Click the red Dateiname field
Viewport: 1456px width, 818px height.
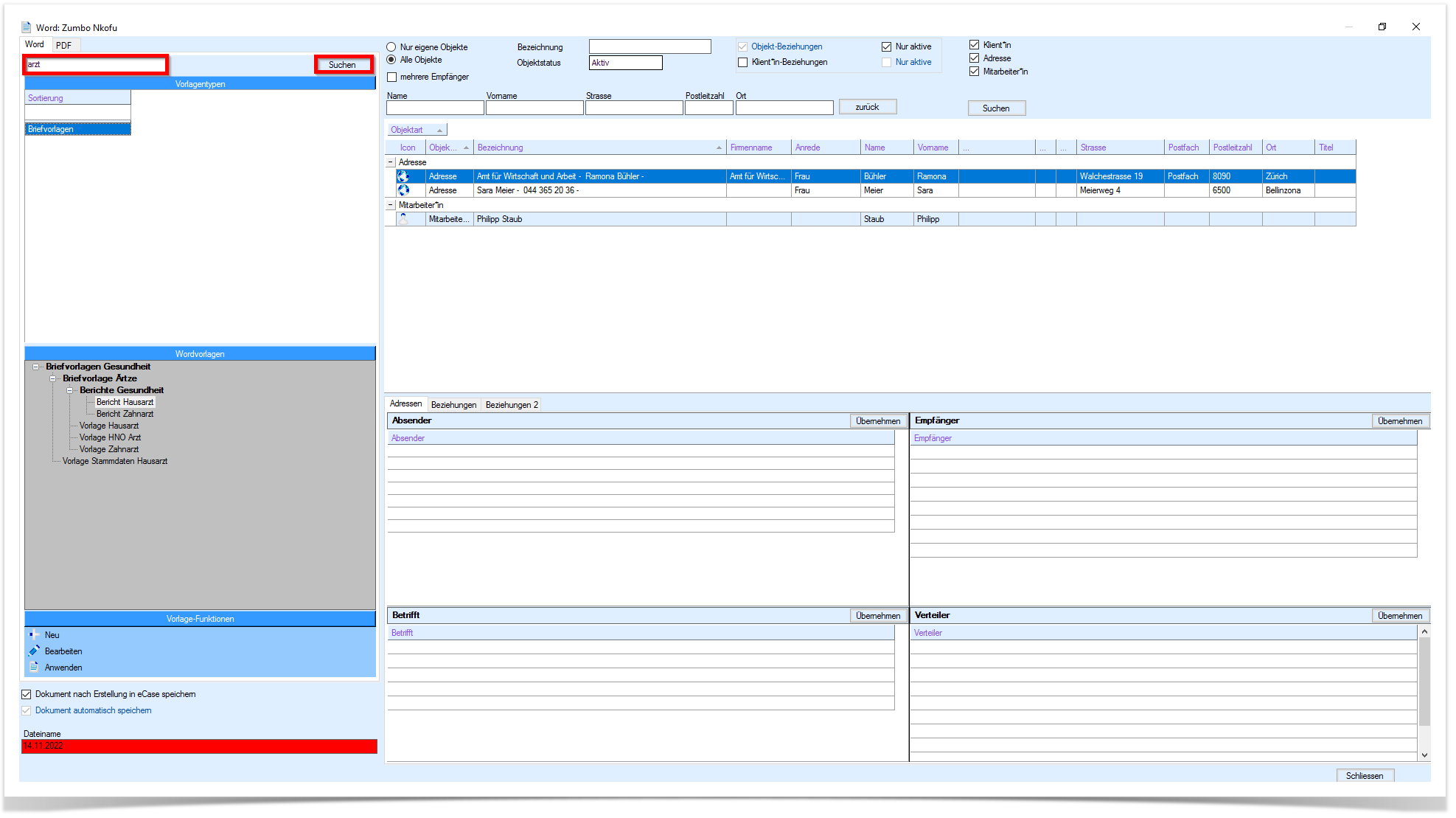click(200, 746)
